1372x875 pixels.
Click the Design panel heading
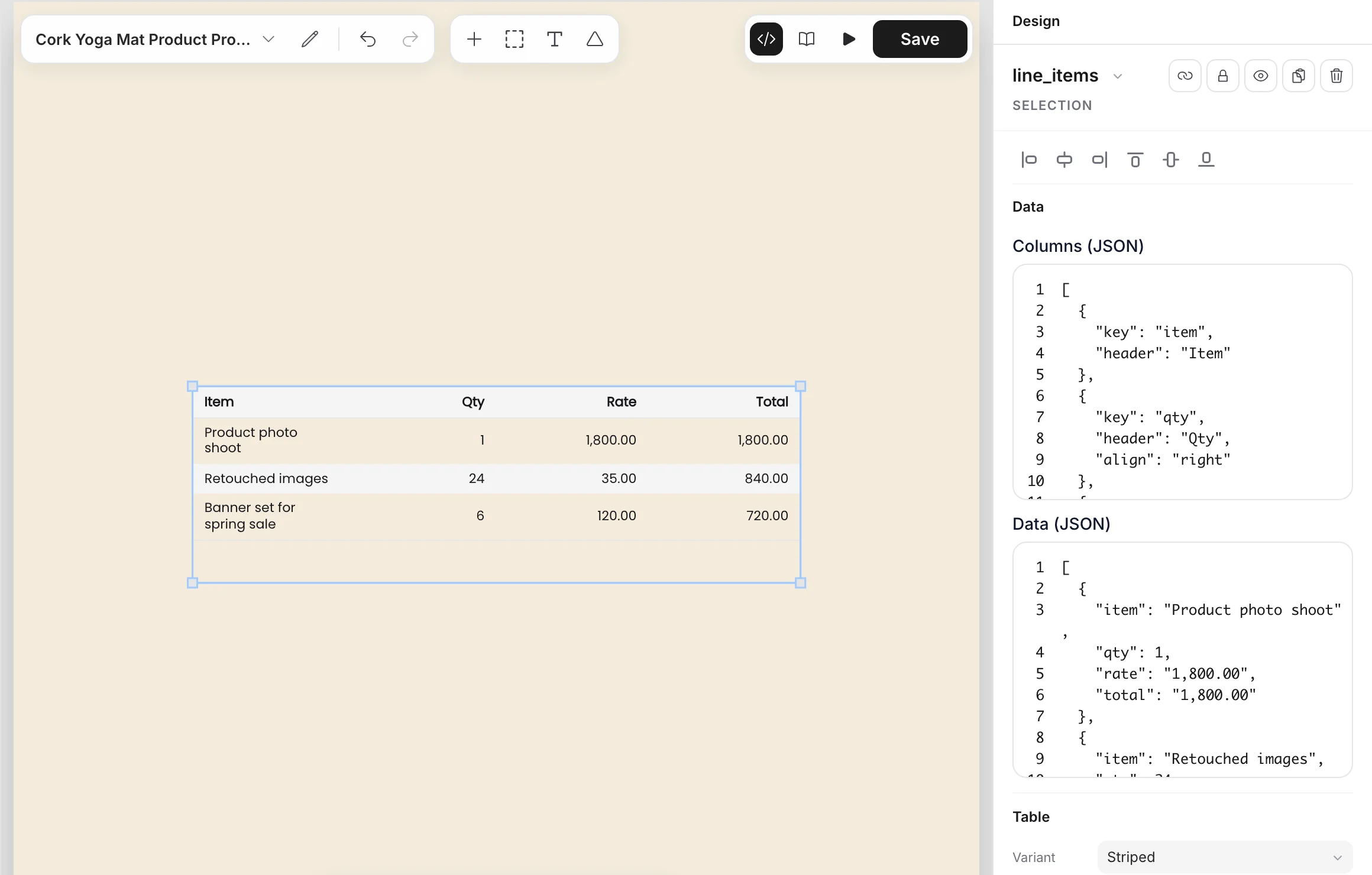click(x=1036, y=21)
